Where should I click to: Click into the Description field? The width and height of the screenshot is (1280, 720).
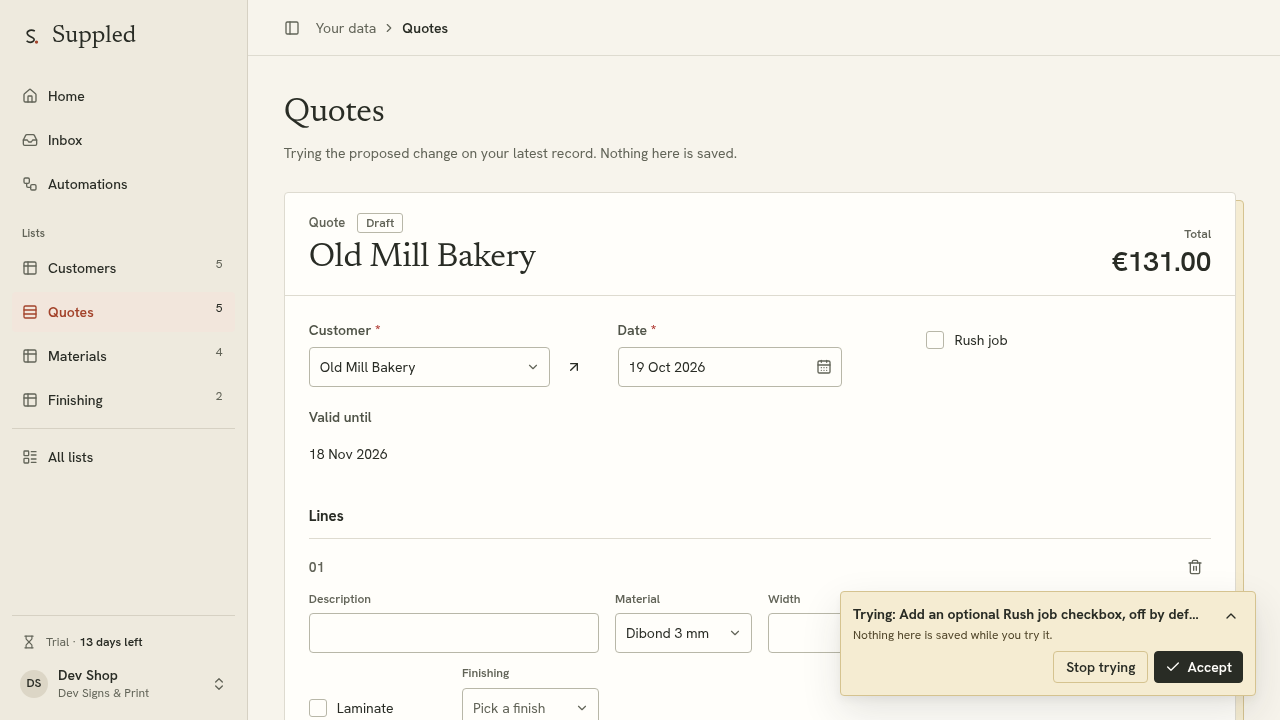tap(454, 633)
